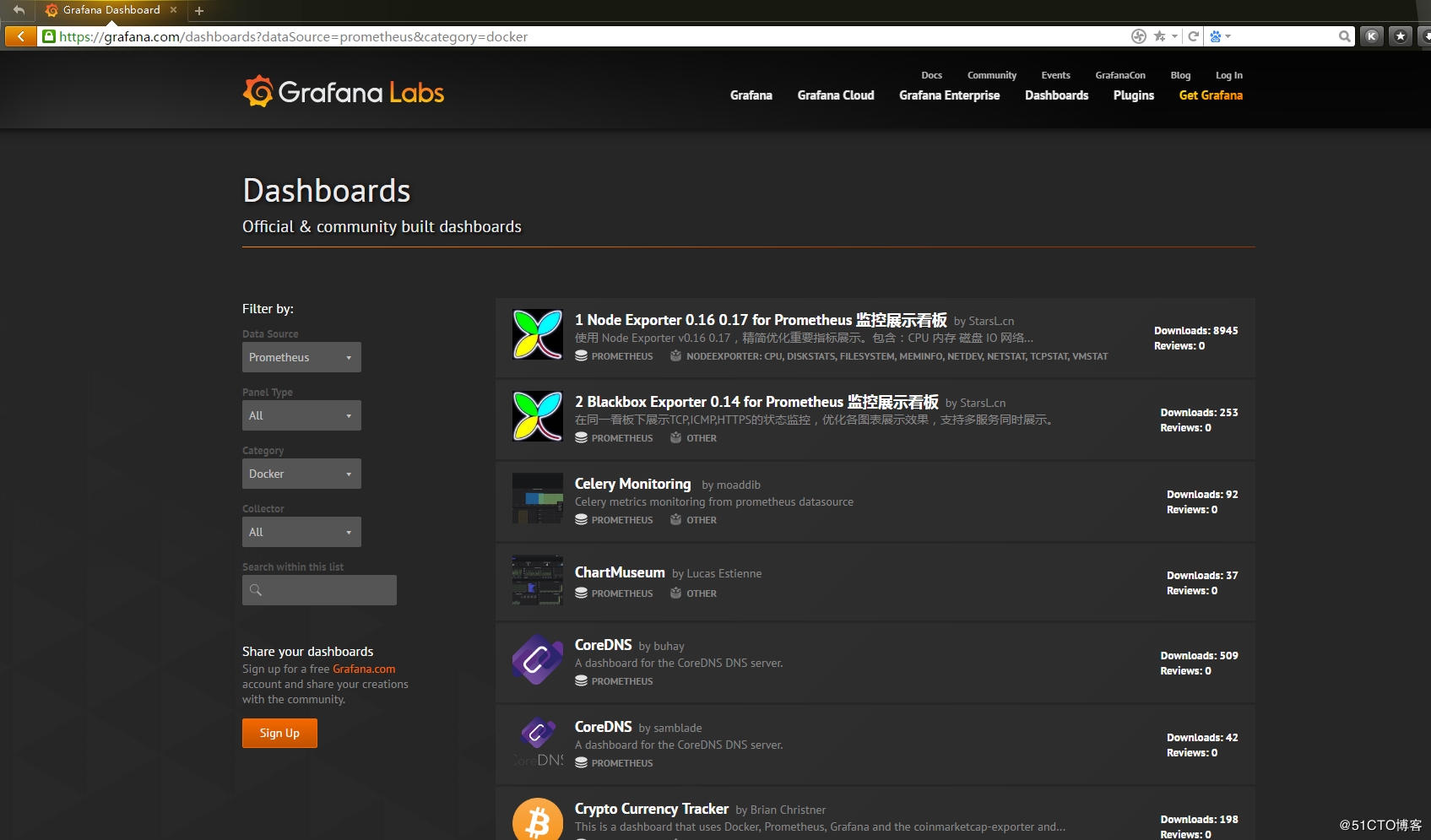
Task: Open the Node Exporter dashboard thumbnail
Action: pos(537,333)
